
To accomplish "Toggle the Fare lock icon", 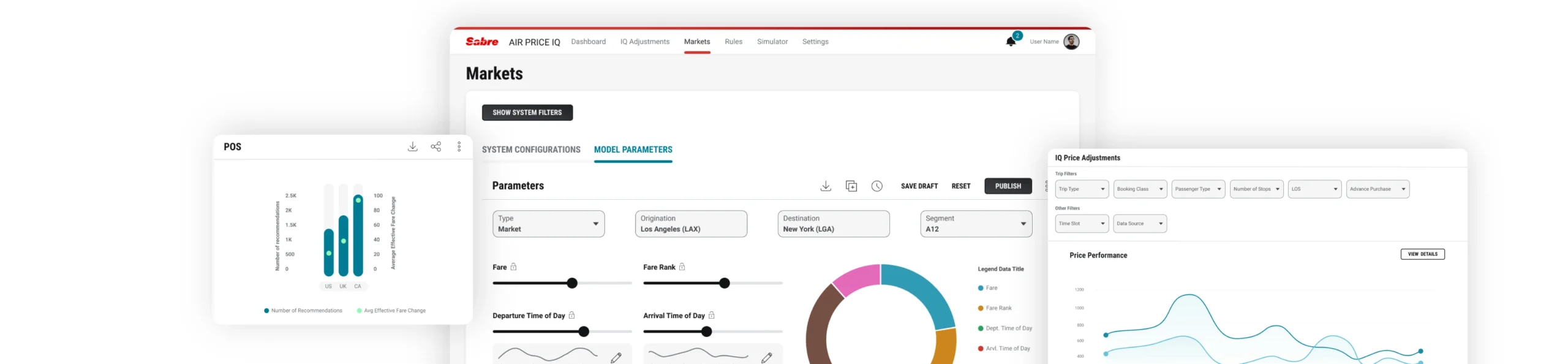I will 513,267.
